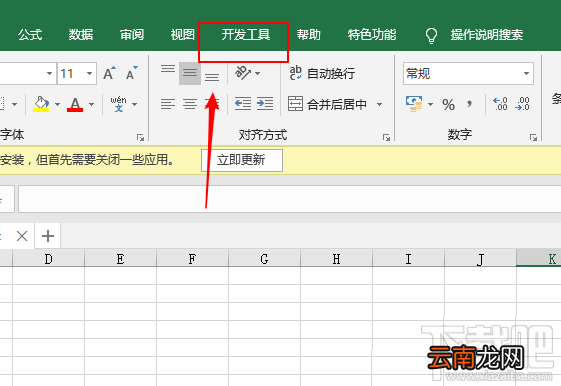Open the 帮助 tab
The image size is (561, 386).
[x=309, y=35]
